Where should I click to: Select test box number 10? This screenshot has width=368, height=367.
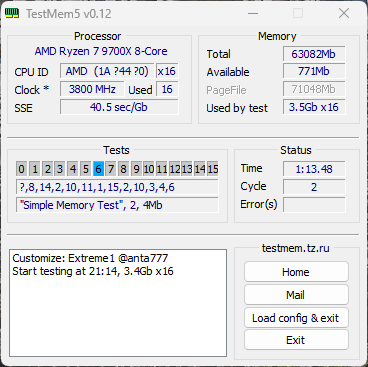coord(149,169)
